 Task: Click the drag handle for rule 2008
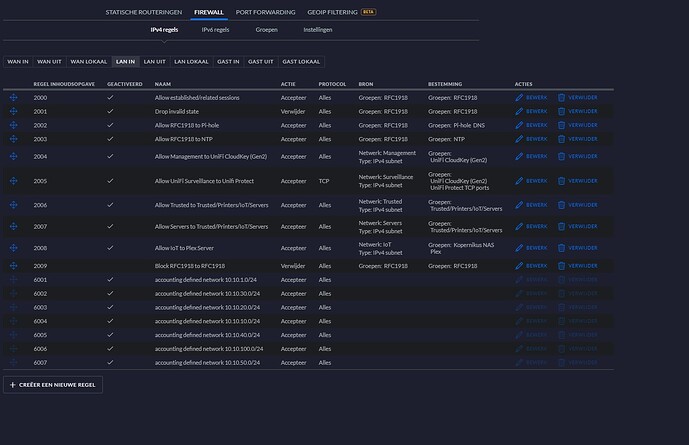click(x=13, y=247)
